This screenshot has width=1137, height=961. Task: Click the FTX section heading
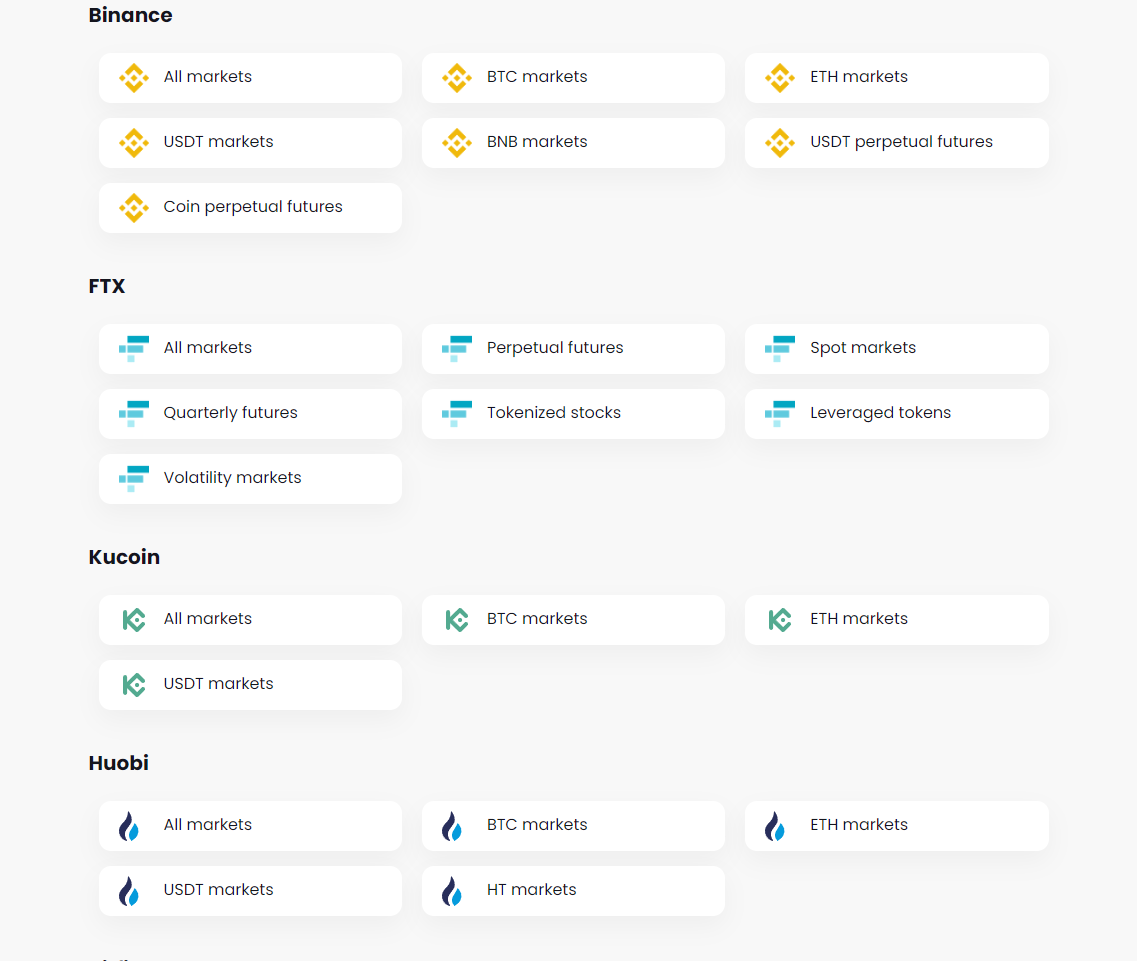pos(107,286)
